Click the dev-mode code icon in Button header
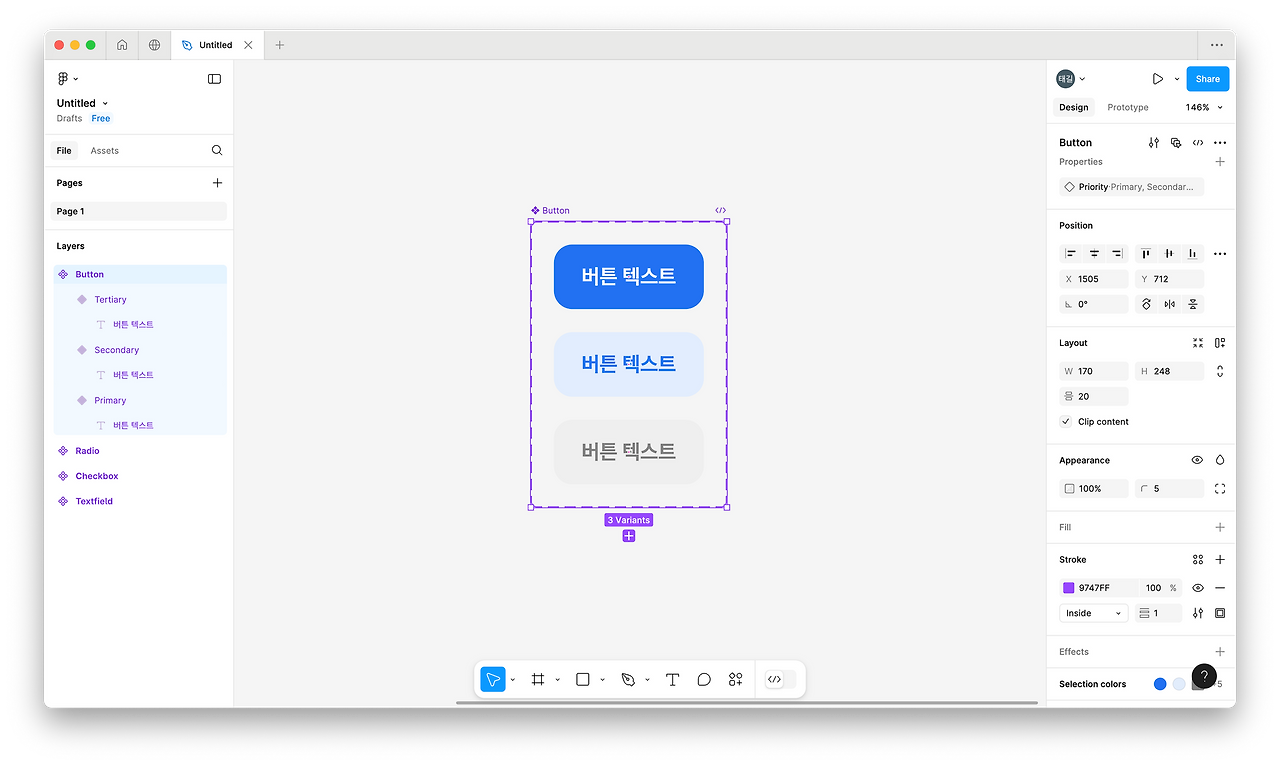Screen dimensions: 1280x766 pos(1198,143)
